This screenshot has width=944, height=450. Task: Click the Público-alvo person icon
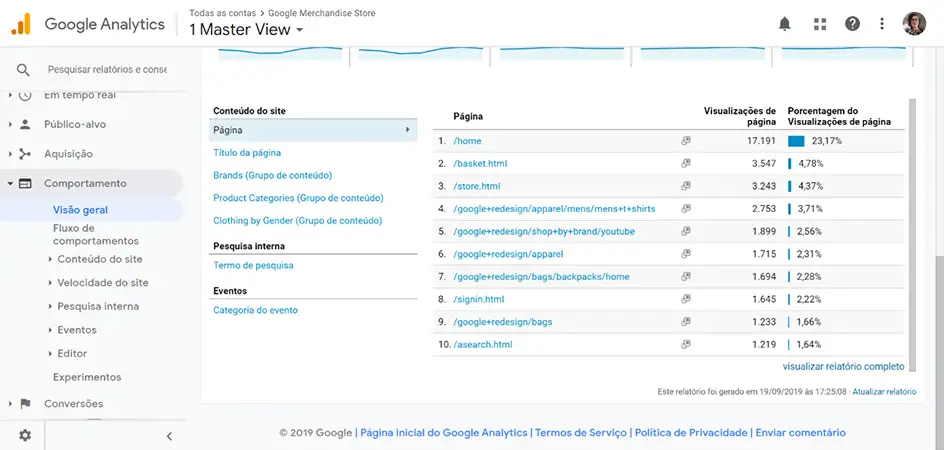pos(25,124)
